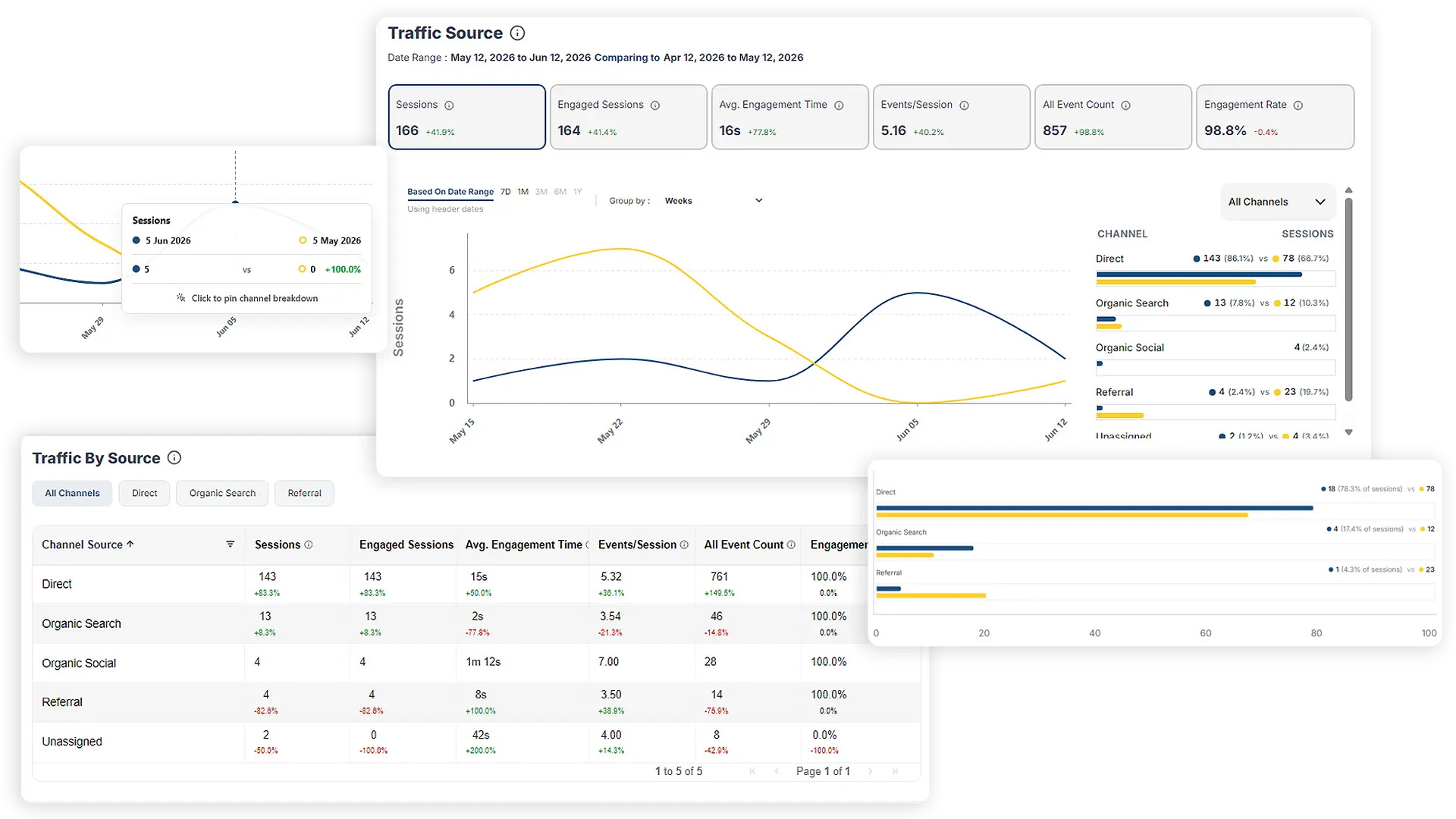Open the Group by Weeks dropdown
Image resolution: width=1456 pixels, height=819 pixels.
pos(713,201)
